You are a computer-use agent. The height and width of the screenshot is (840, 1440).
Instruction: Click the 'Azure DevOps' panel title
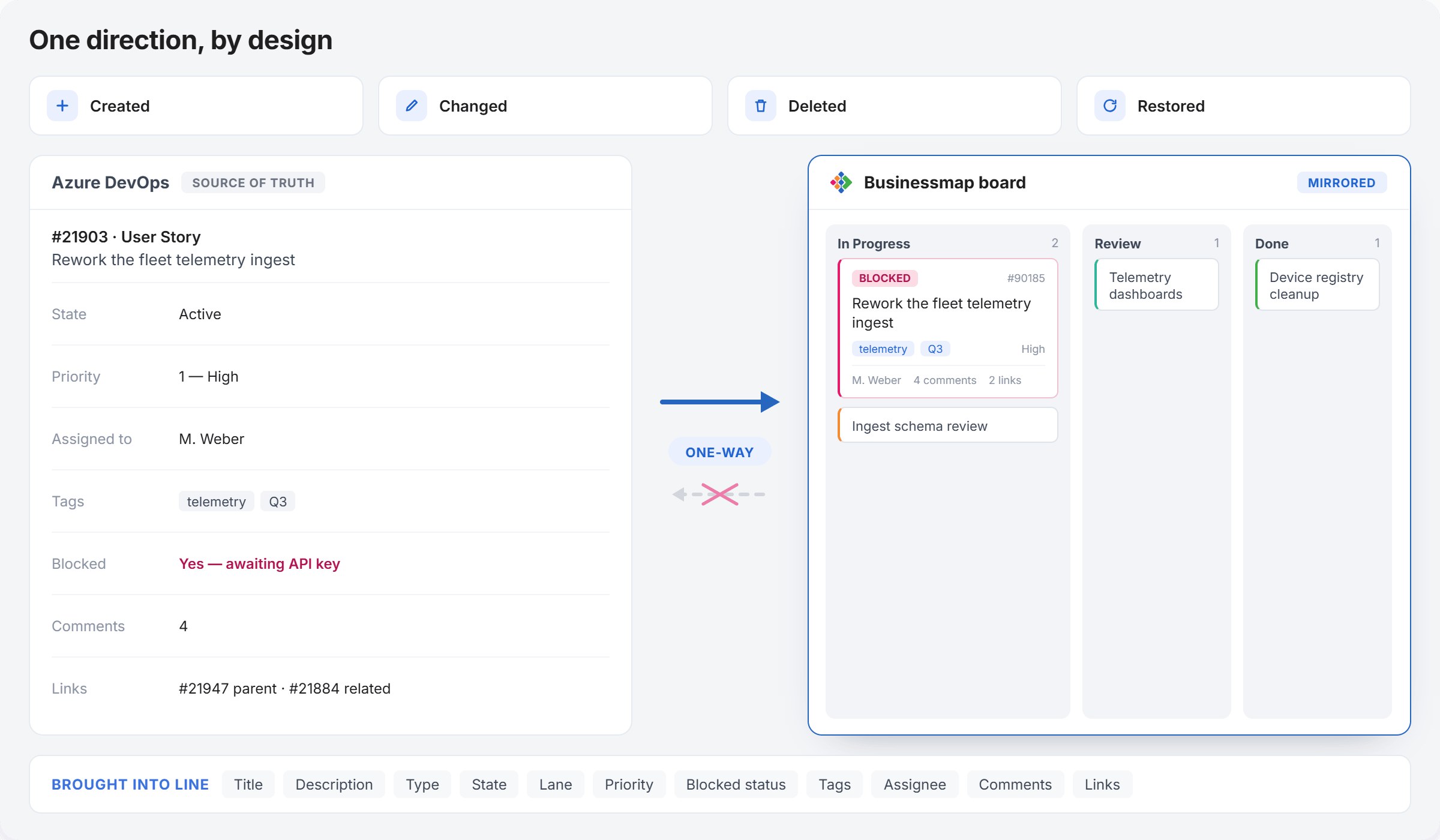pos(110,182)
